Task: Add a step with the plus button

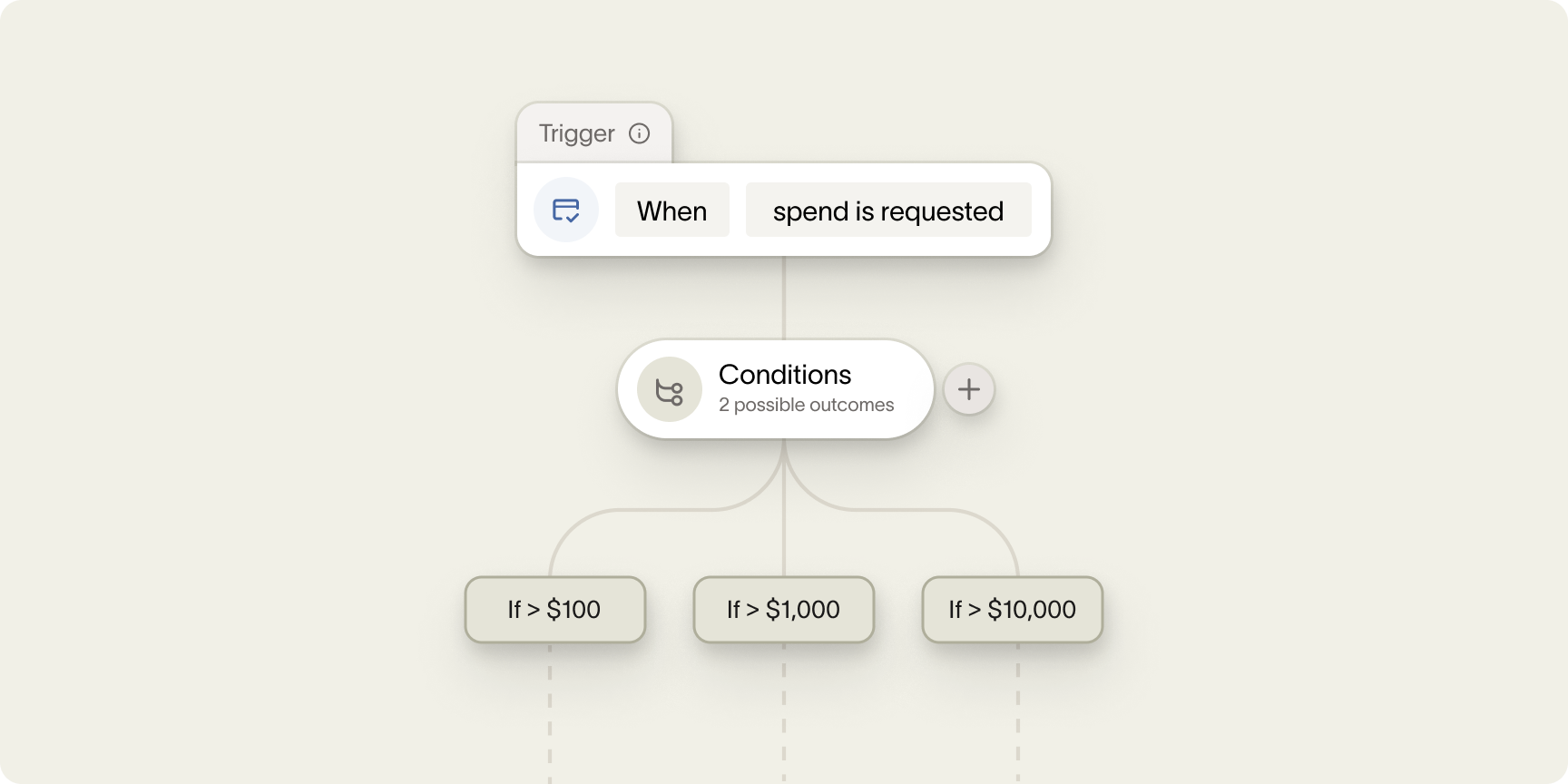Action: pos(969,389)
